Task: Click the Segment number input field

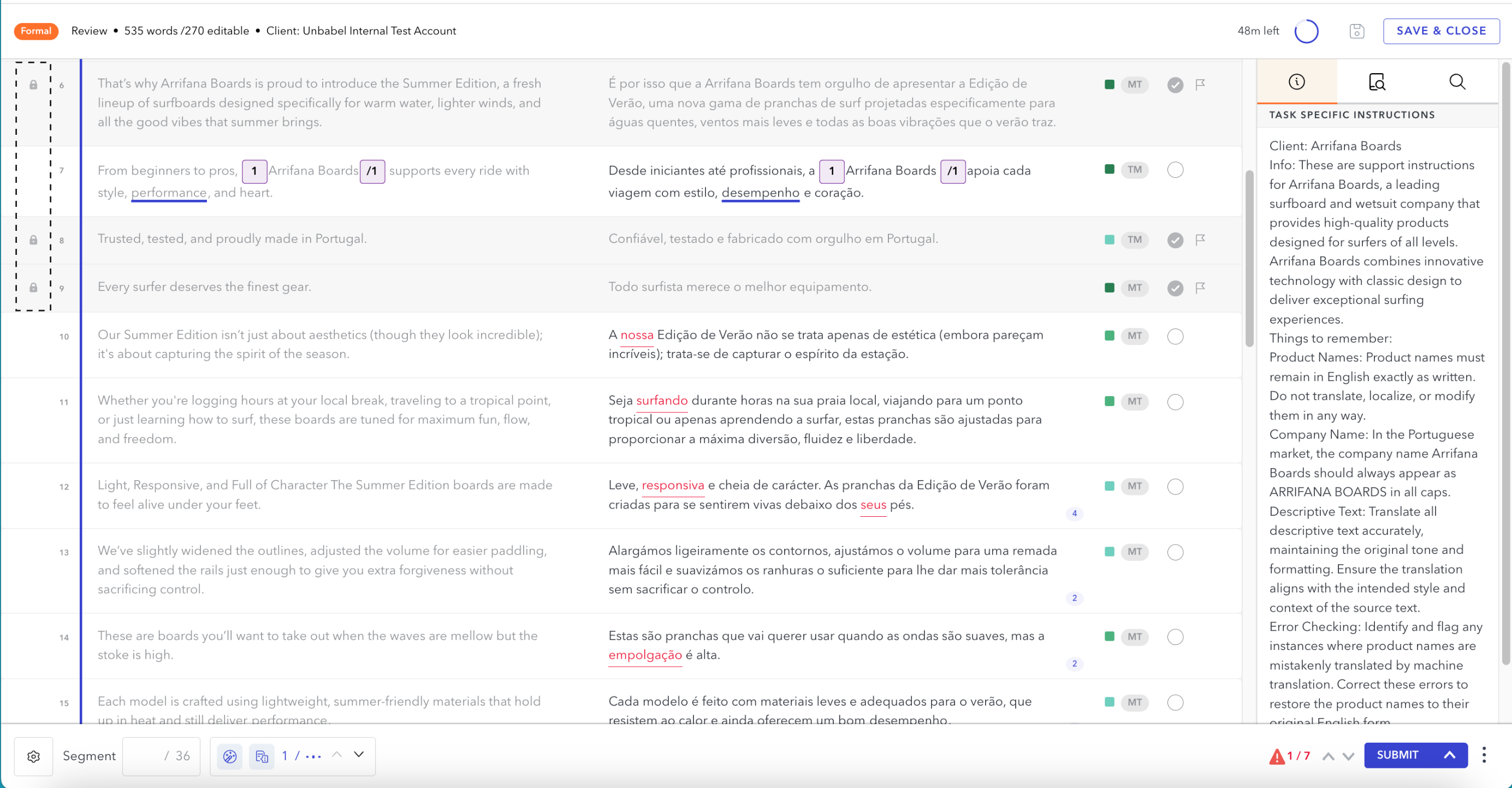Action: pyautogui.click(x=161, y=756)
